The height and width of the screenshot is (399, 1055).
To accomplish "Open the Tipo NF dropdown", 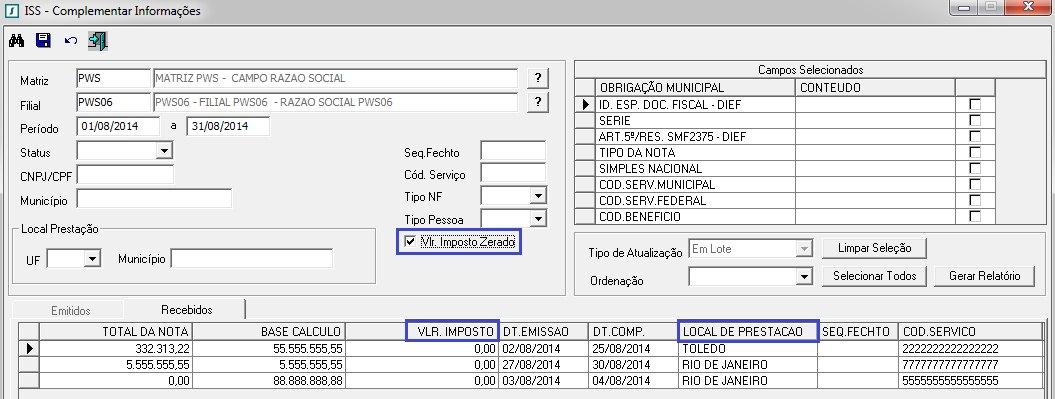I will tap(538, 196).
